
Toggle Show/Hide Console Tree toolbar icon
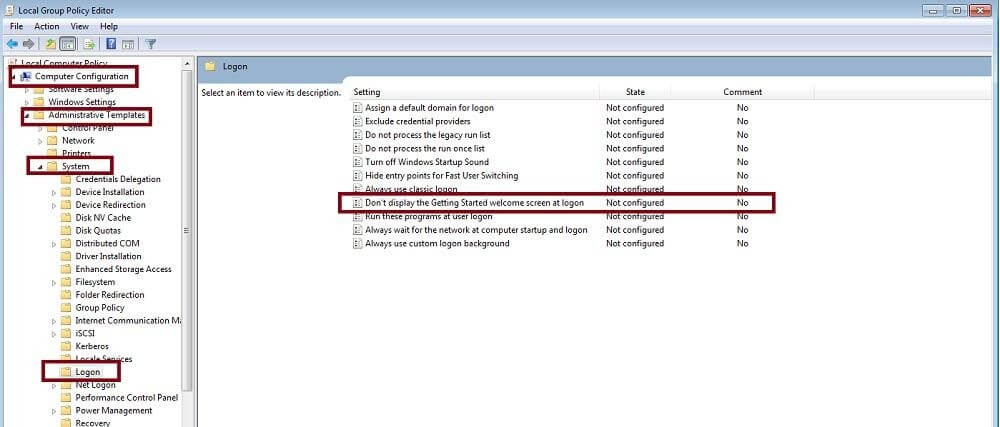coord(68,44)
